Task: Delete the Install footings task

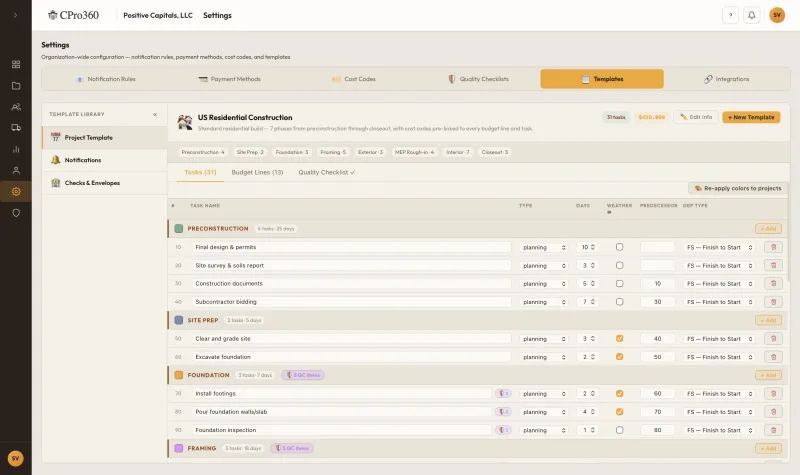Action: [773, 394]
